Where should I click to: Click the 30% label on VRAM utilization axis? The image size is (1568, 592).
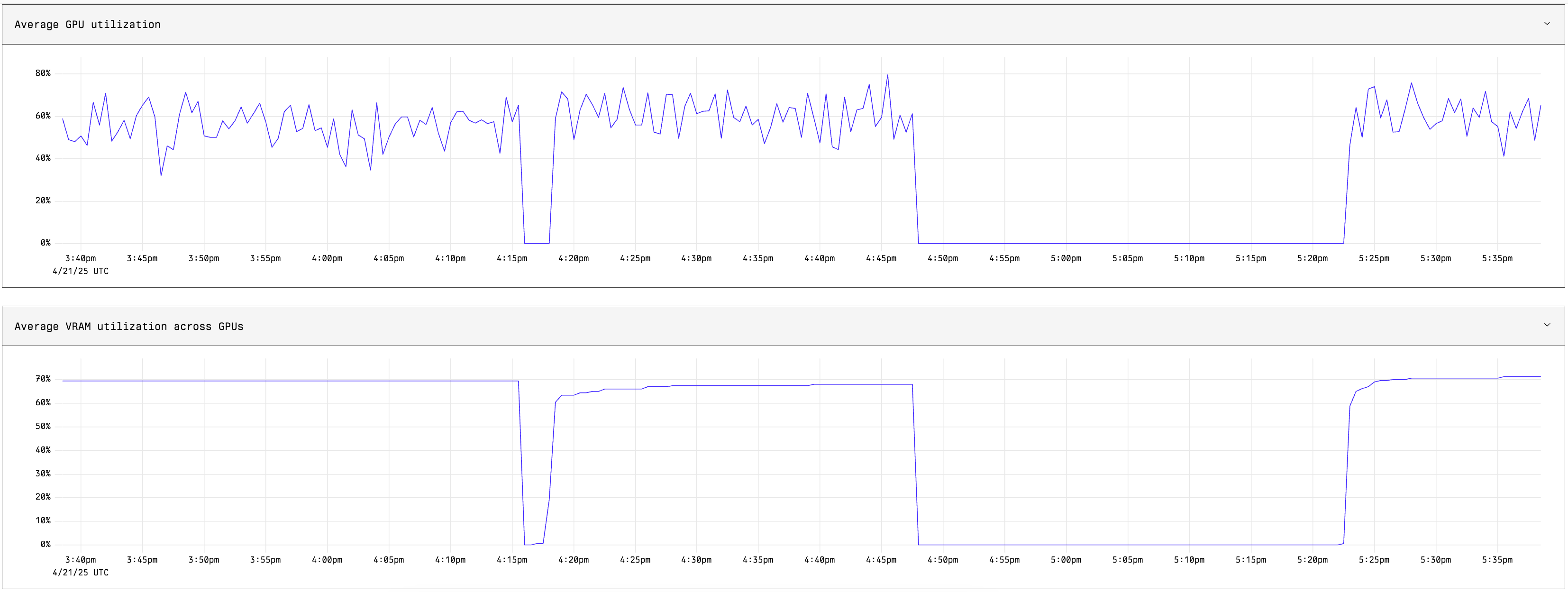click(43, 474)
